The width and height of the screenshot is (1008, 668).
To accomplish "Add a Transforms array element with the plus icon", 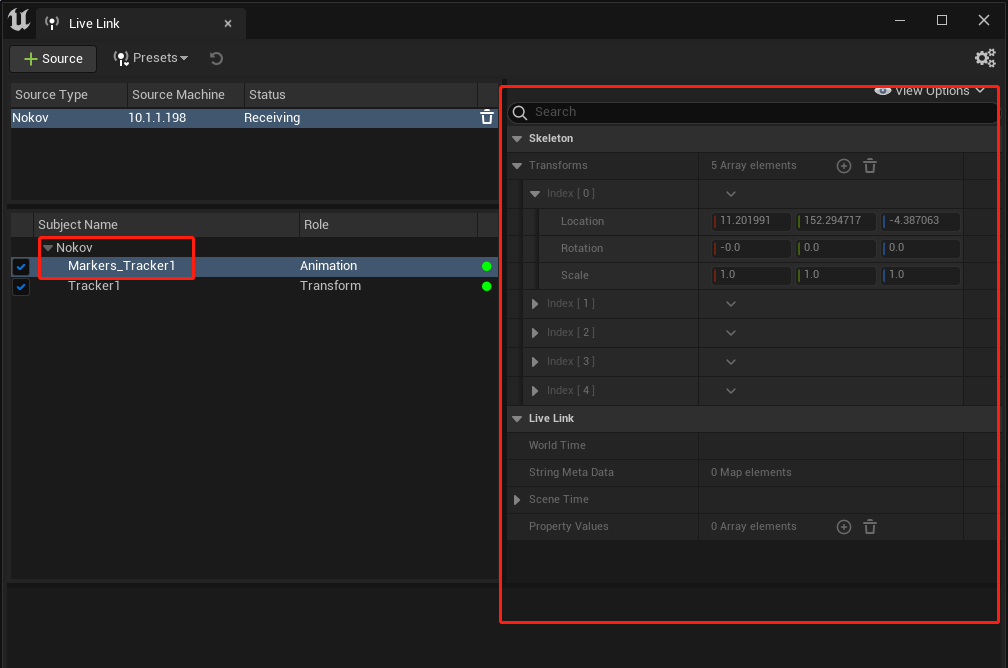I will point(843,166).
